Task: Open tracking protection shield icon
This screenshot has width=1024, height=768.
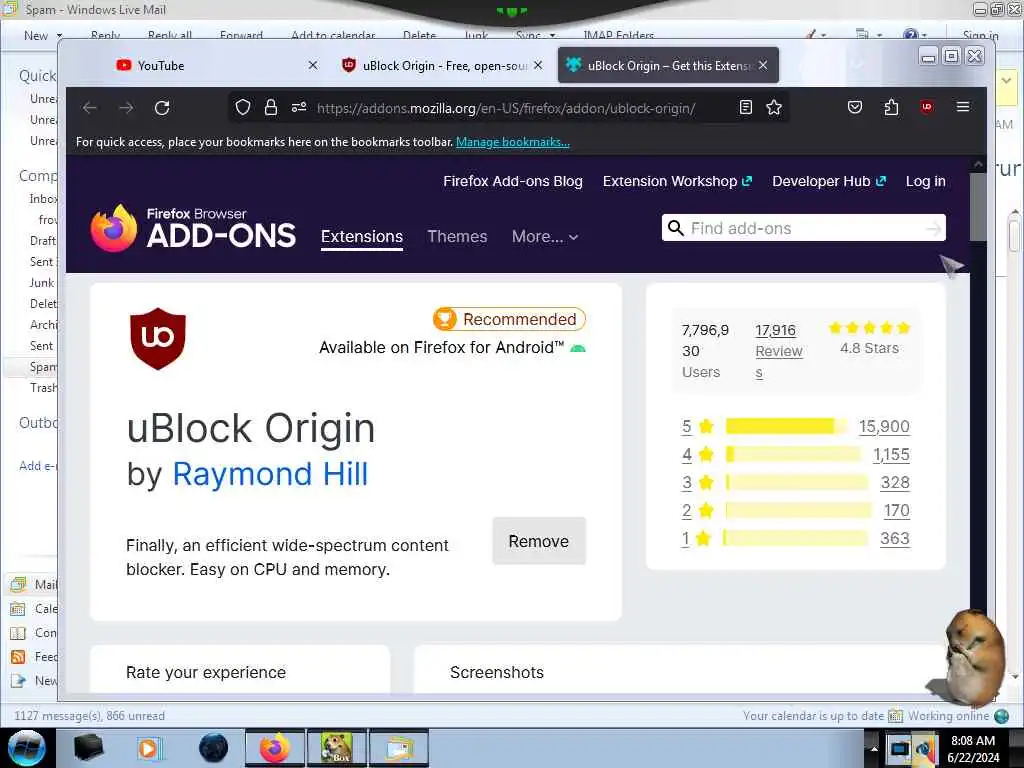Action: click(243, 107)
